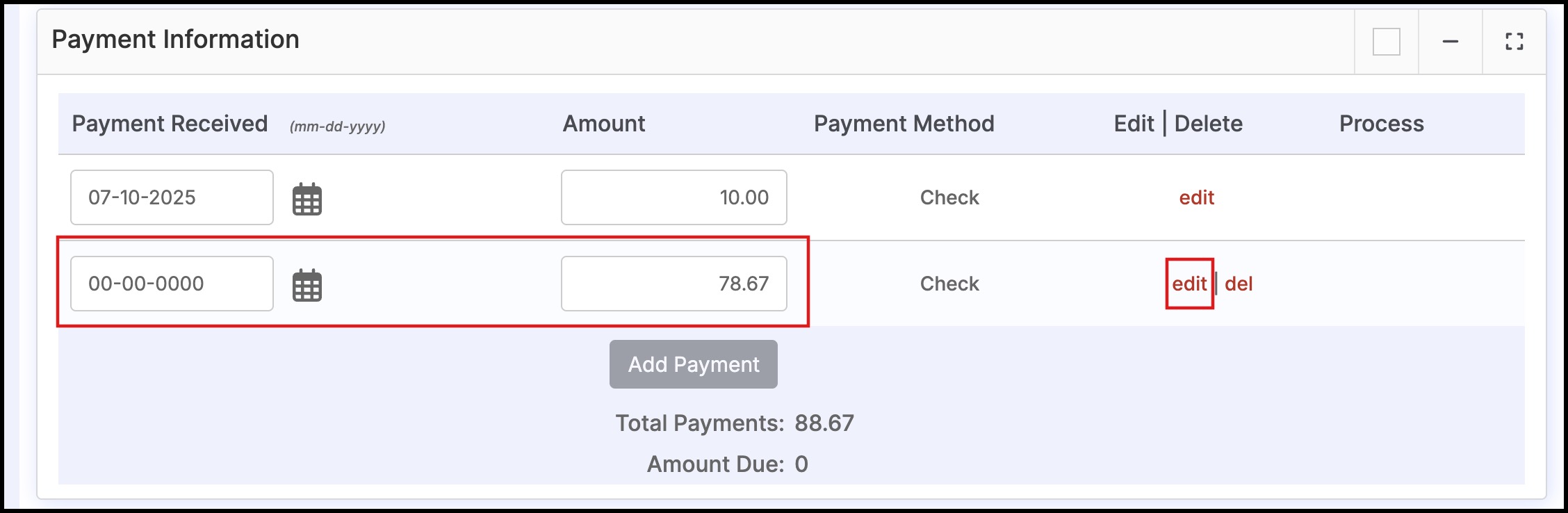Tick the checkbox in the Payment Information header
1568x513 pixels.
1386,42
